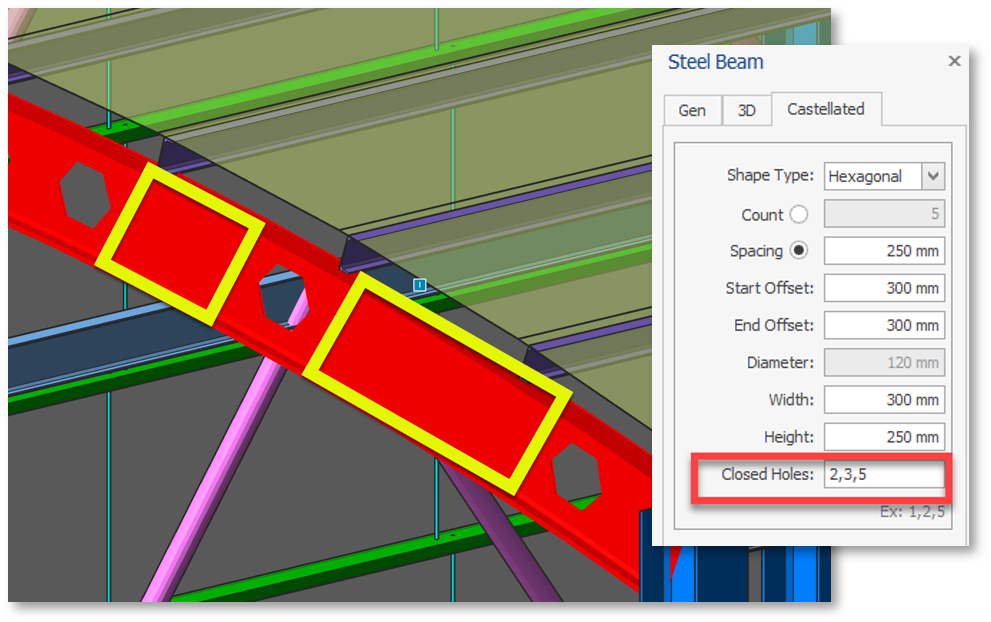Click the Height input field

[884, 437]
